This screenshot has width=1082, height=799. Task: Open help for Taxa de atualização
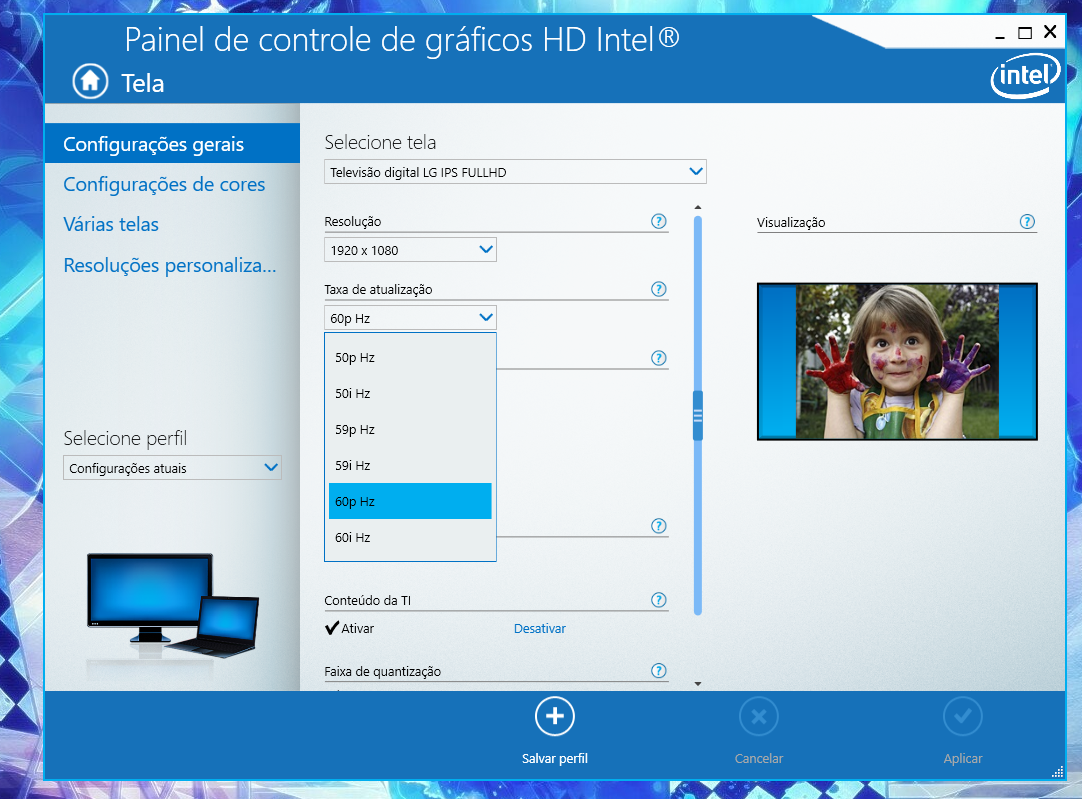pyautogui.click(x=658, y=289)
